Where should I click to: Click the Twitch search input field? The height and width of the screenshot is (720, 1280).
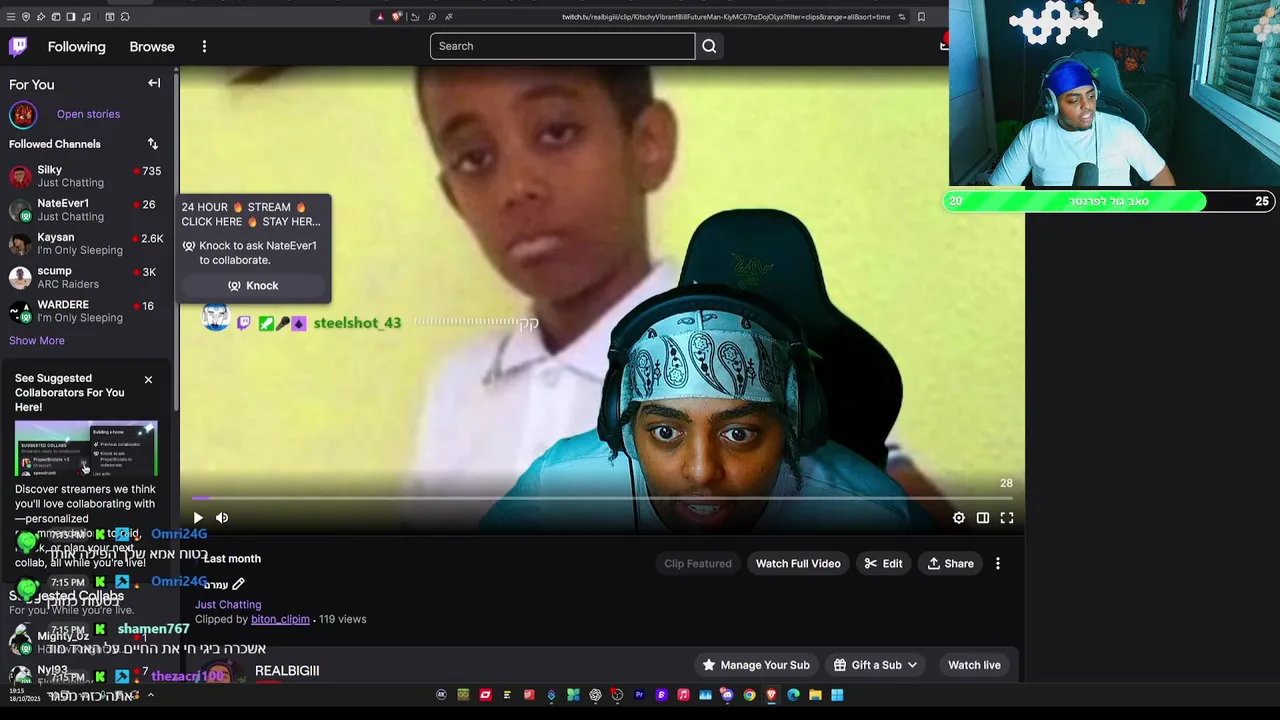562,46
